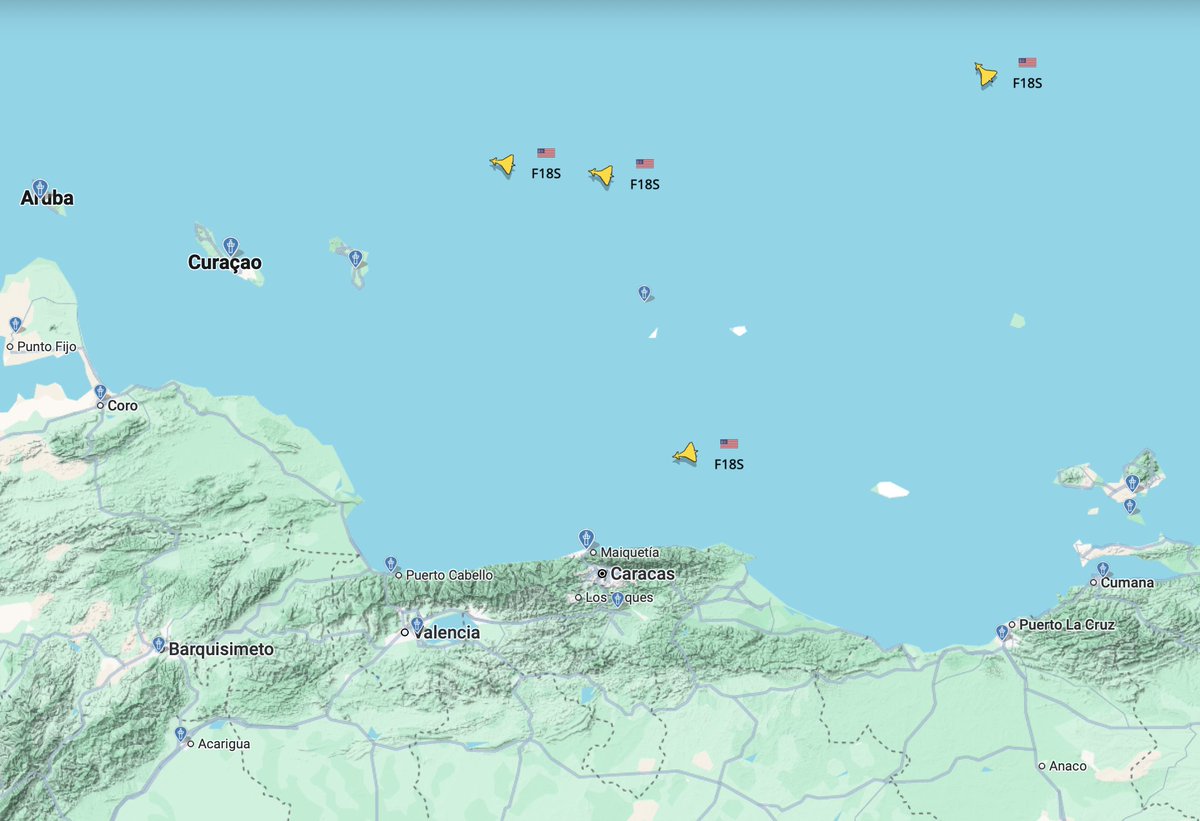Open the Aruba airport marker
Viewport: 1200px width, 821px height.
(x=40, y=187)
